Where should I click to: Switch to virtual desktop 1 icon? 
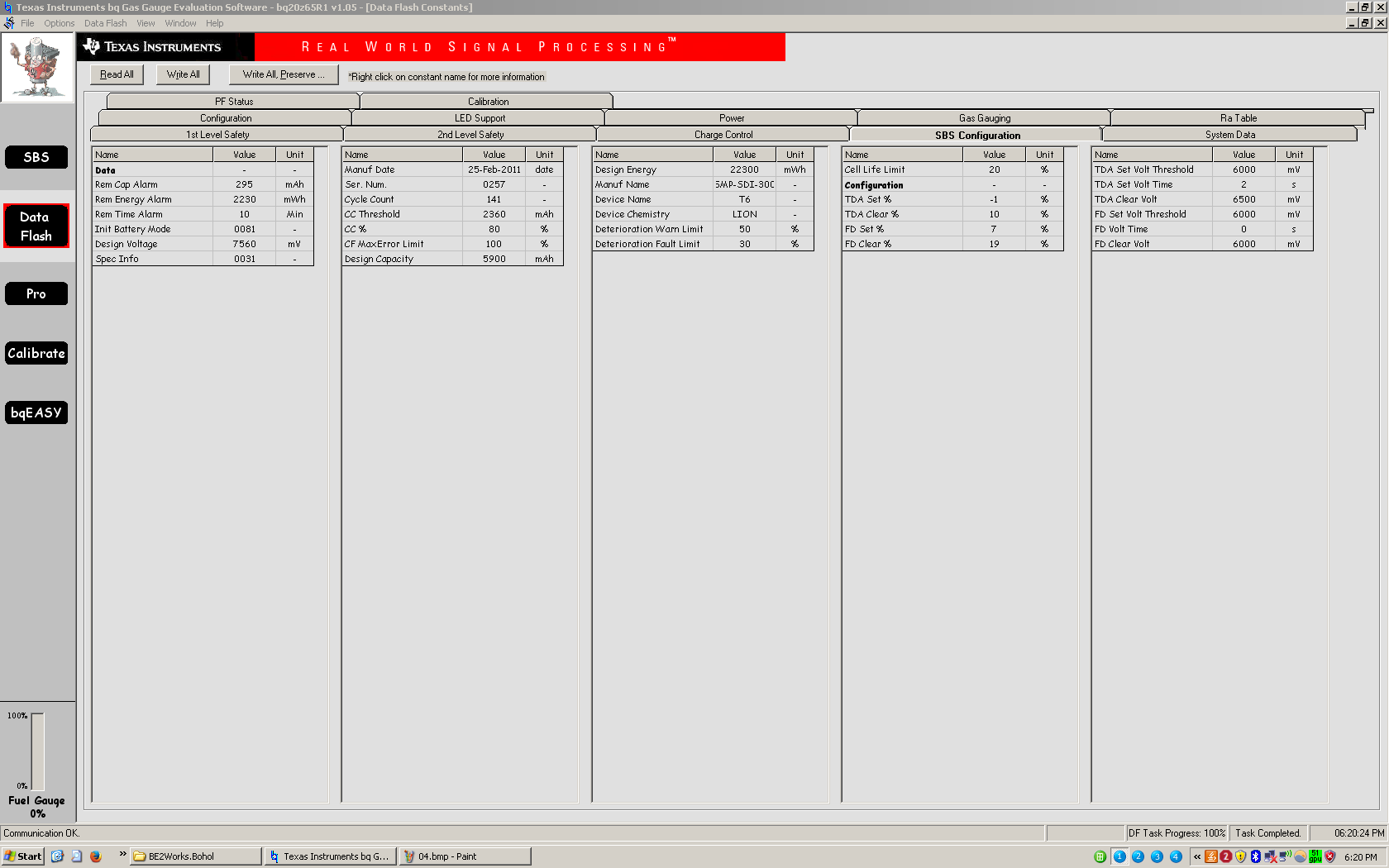tap(1119, 856)
